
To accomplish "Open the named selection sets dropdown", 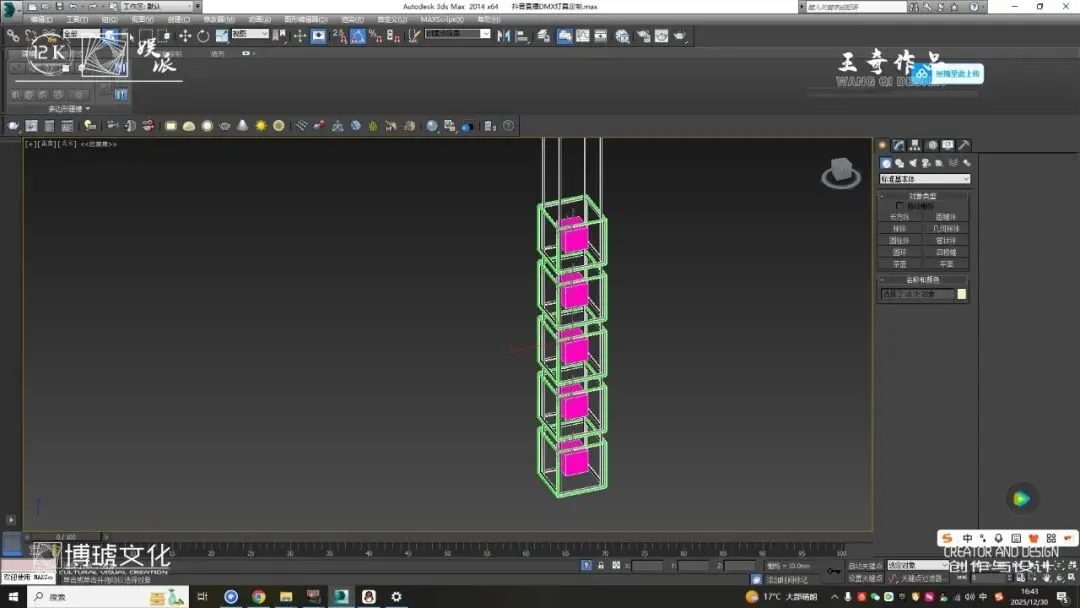I will pos(458,33).
